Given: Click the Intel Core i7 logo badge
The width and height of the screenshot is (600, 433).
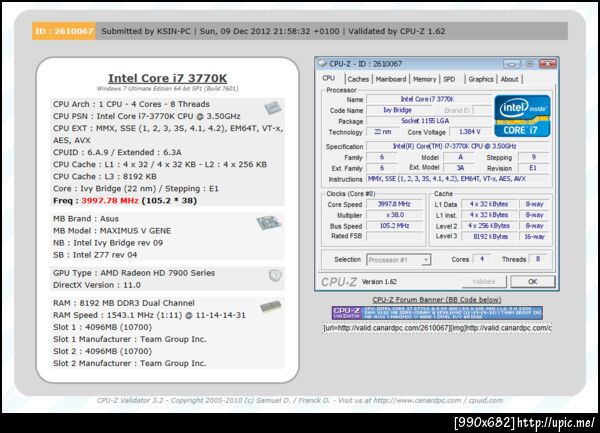Looking at the screenshot, I should click(522, 116).
